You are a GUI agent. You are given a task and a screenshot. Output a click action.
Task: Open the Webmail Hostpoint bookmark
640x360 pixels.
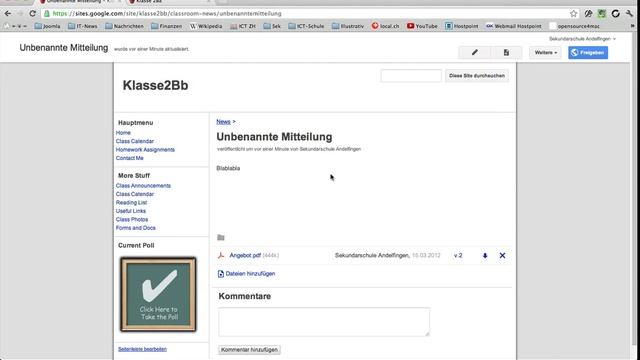pyautogui.click(x=513, y=26)
